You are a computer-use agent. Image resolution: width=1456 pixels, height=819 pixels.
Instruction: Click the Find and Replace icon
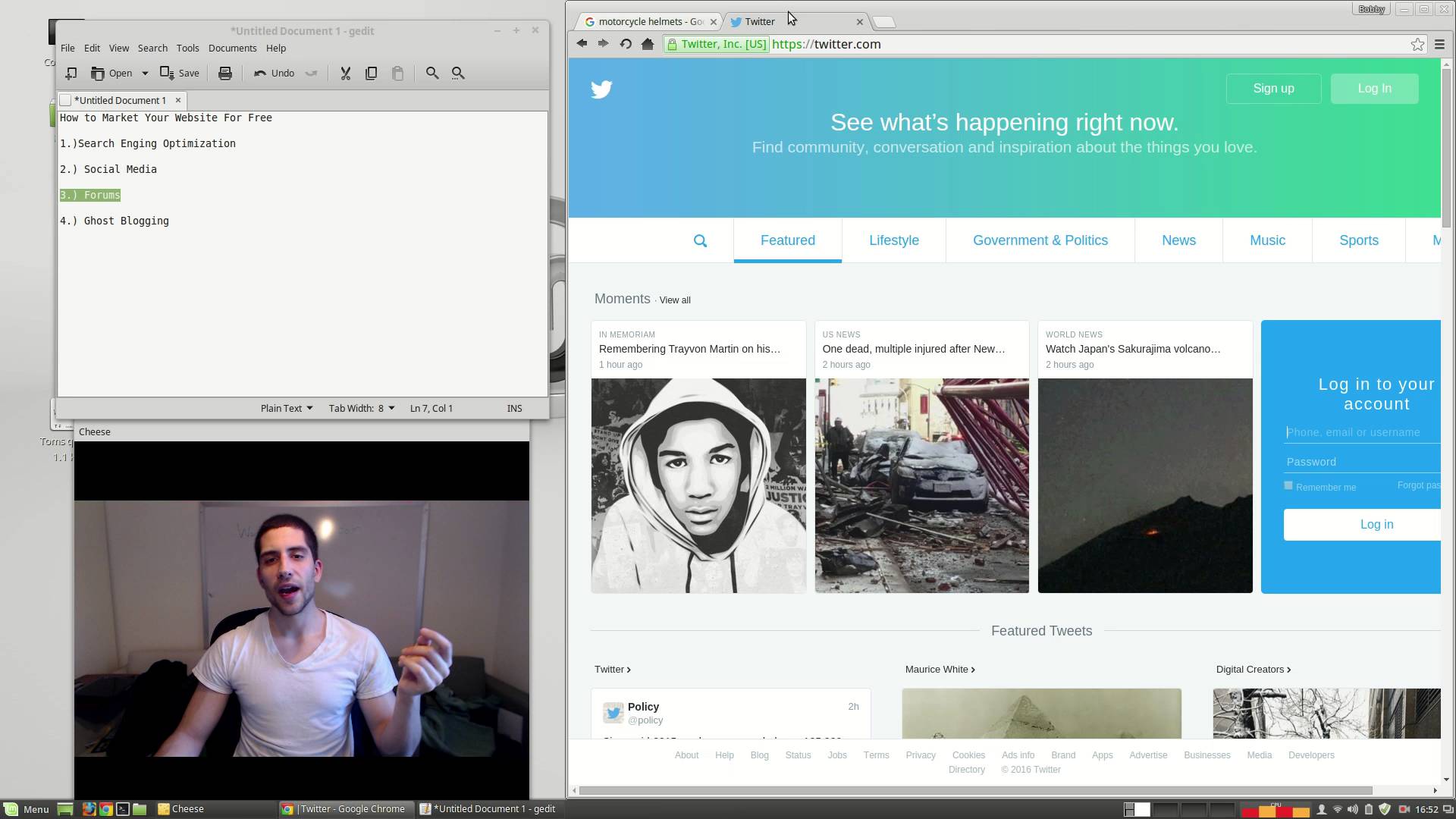click(x=458, y=74)
